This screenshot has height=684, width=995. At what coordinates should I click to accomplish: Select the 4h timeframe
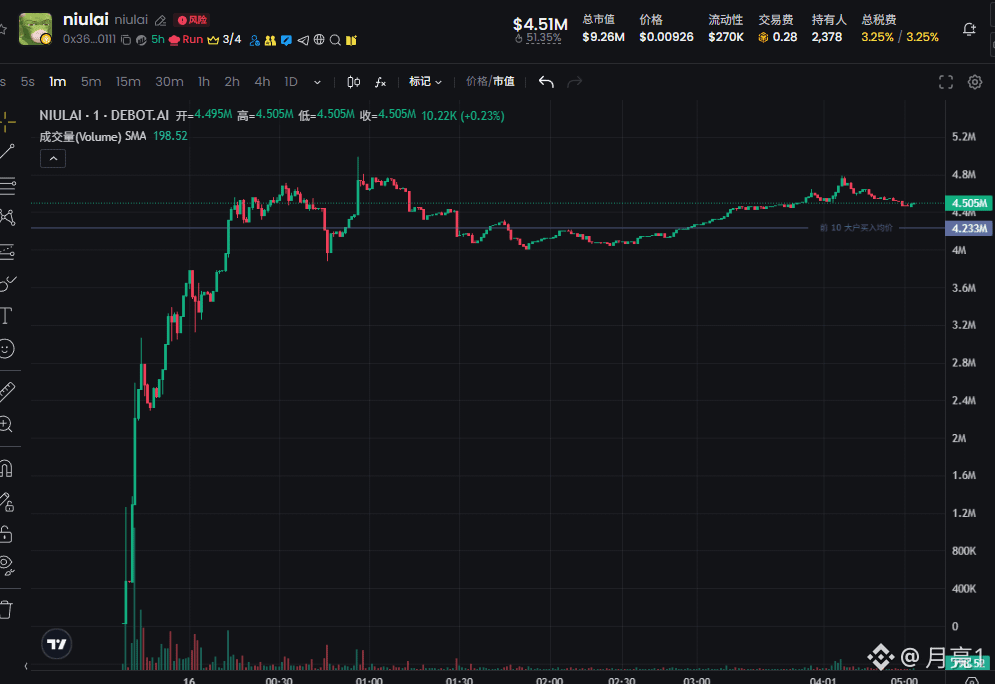262,82
